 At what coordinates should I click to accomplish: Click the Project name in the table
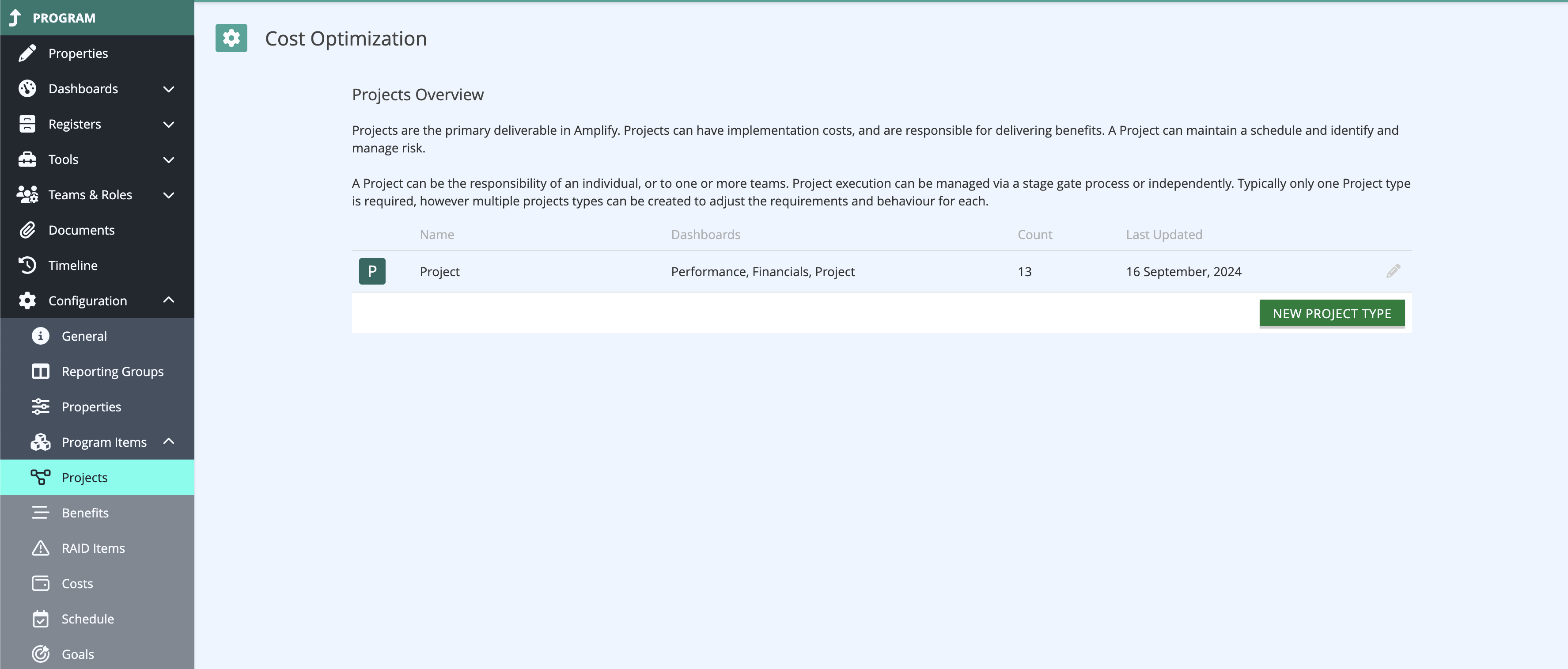pyautogui.click(x=439, y=271)
